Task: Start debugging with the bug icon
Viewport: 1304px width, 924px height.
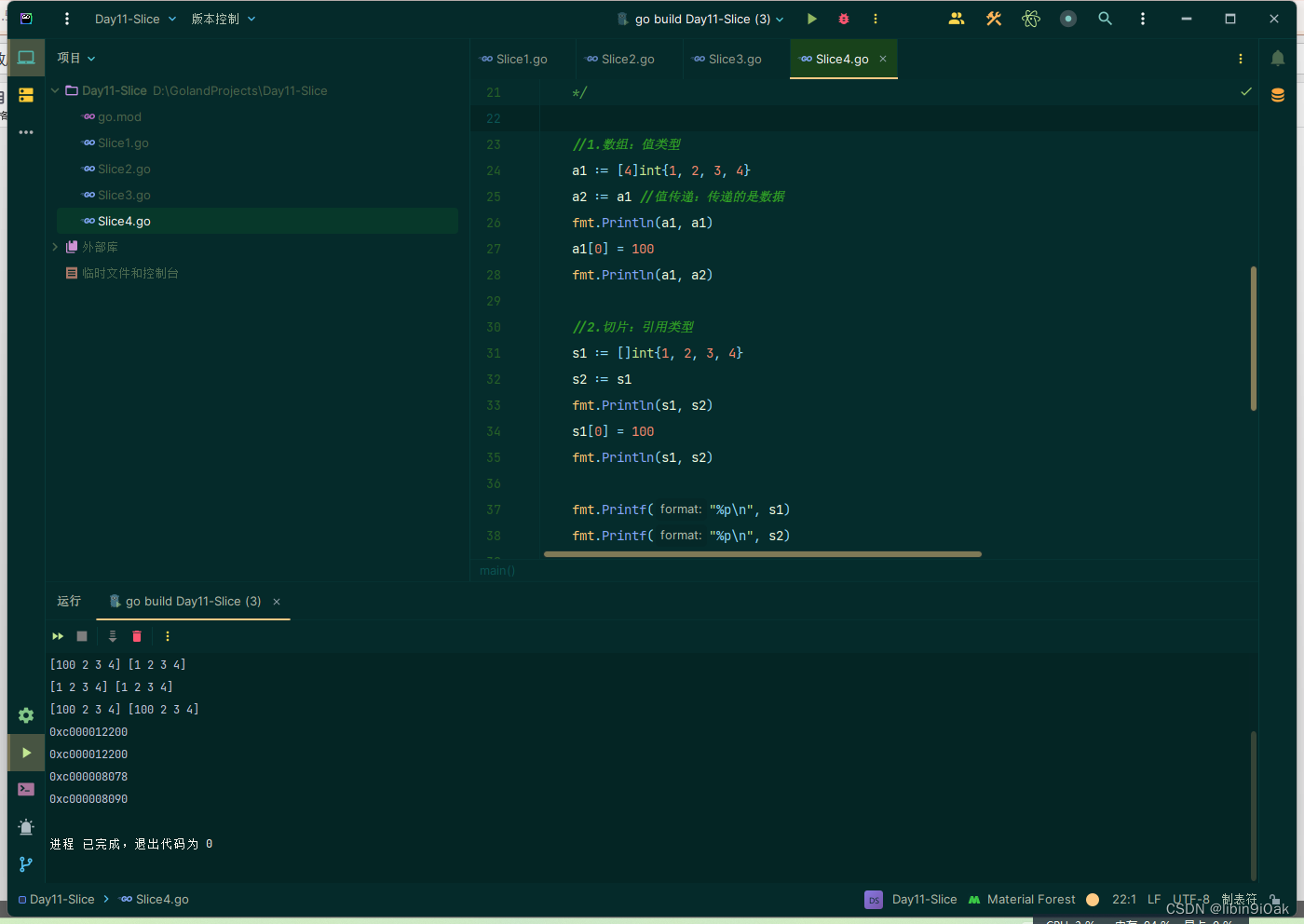Action: pos(844,19)
